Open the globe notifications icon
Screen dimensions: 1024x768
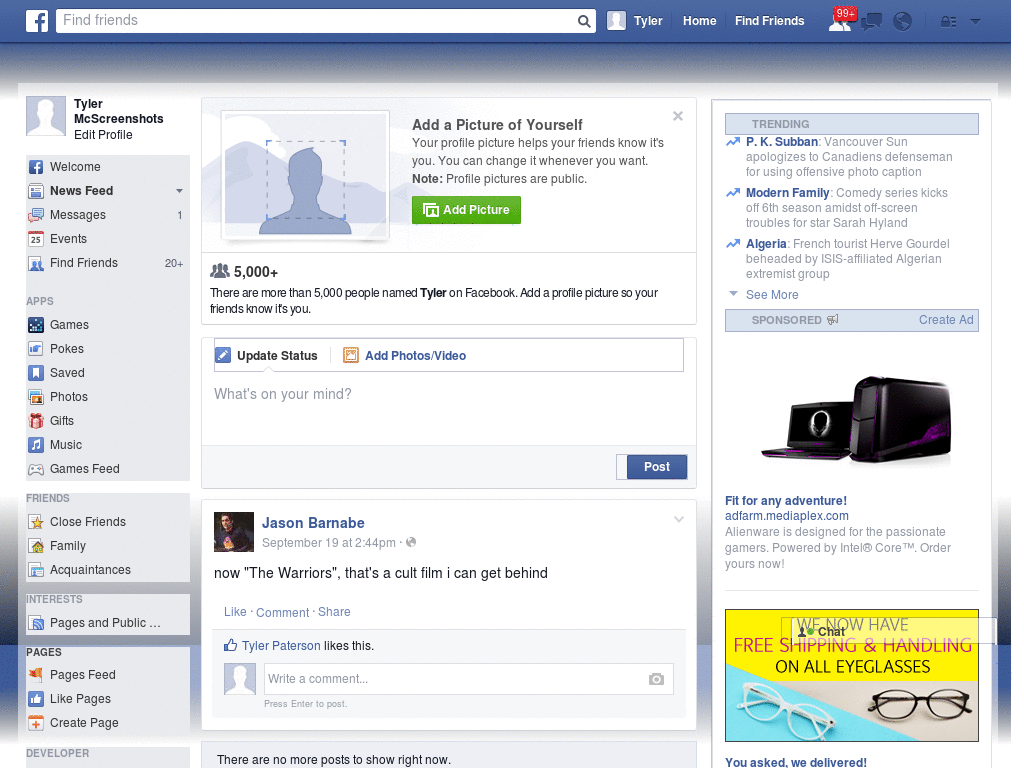(x=903, y=22)
